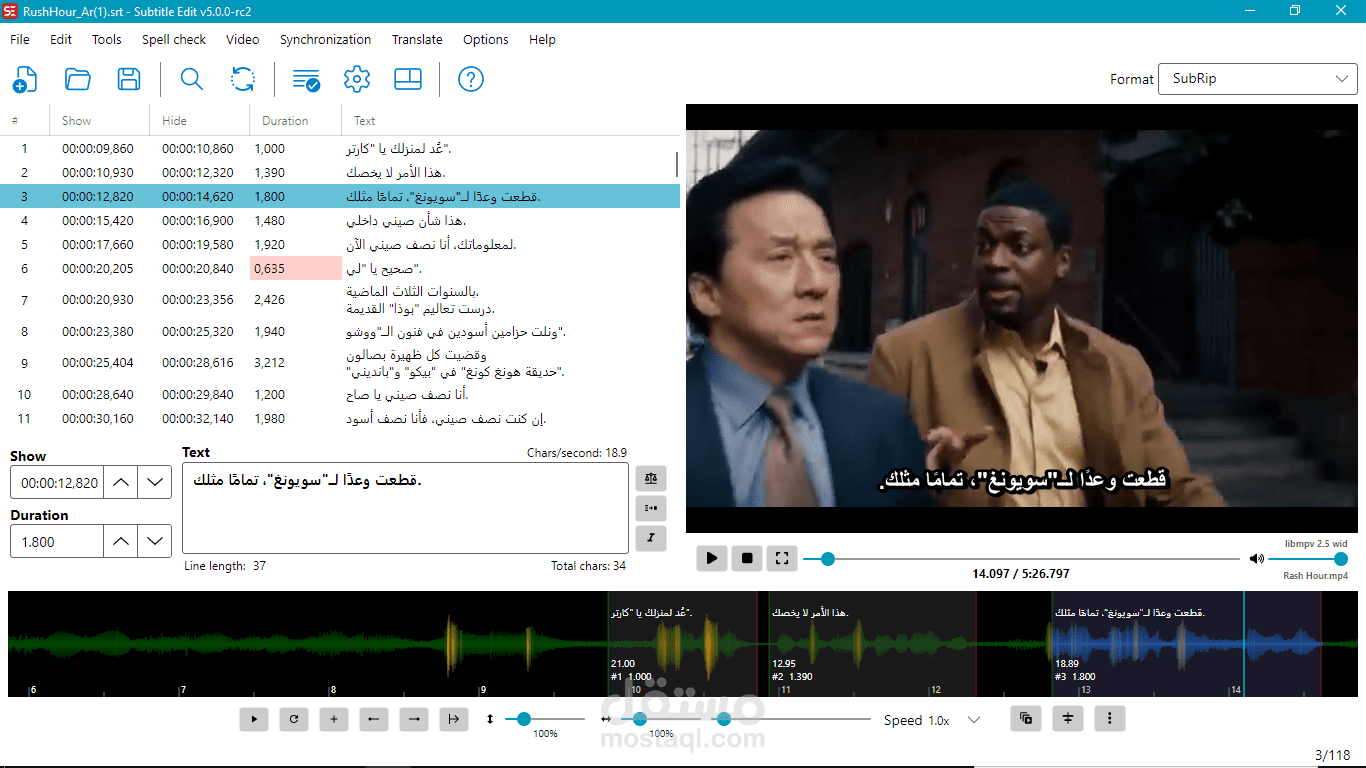Click the left arrow button under the waveform
Image resolution: width=1366 pixels, height=768 pixels.
[374, 718]
